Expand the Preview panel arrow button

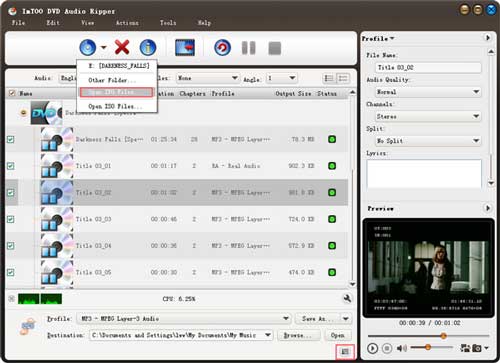[488, 208]
